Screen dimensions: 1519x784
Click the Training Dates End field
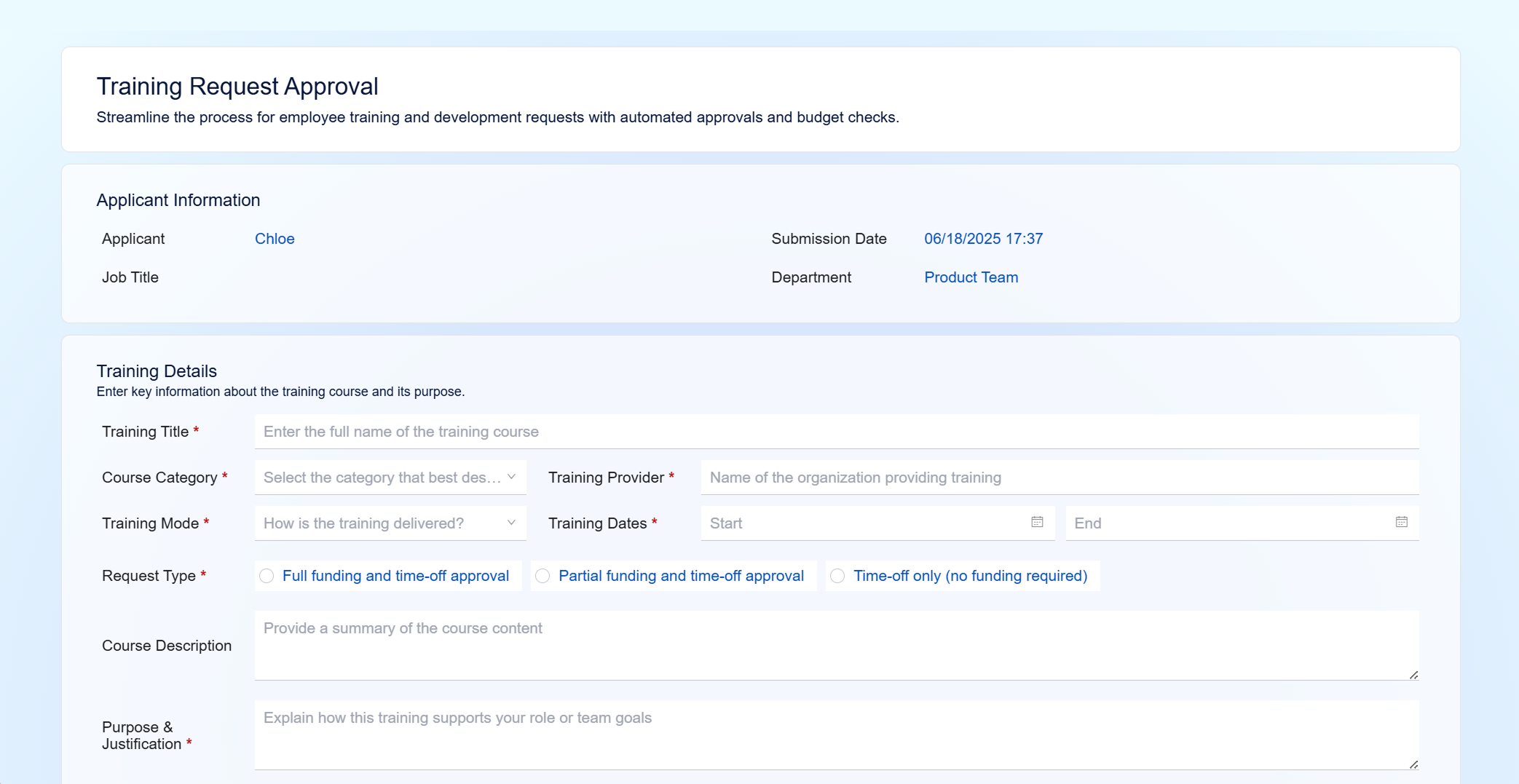pyautogui.click(x=1242, y=523)
